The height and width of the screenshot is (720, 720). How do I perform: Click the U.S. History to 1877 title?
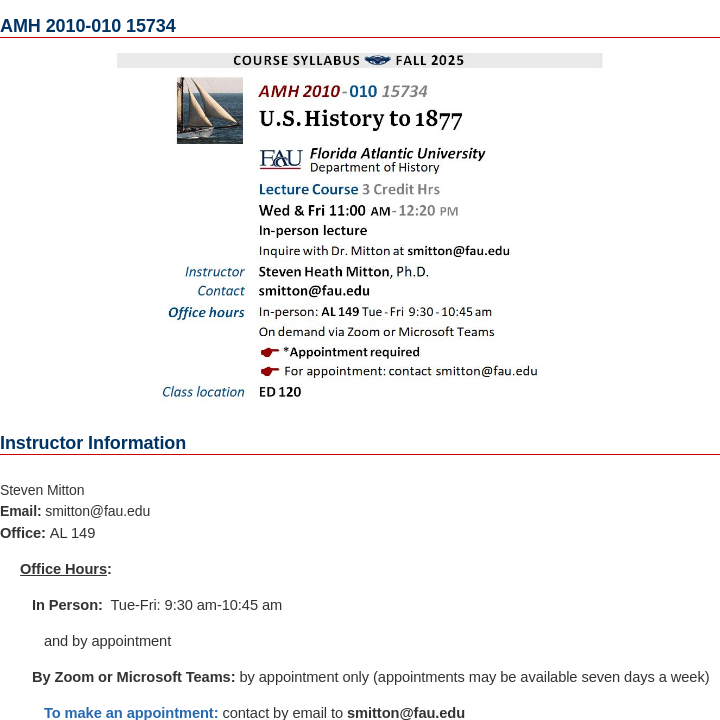(360, 119)
